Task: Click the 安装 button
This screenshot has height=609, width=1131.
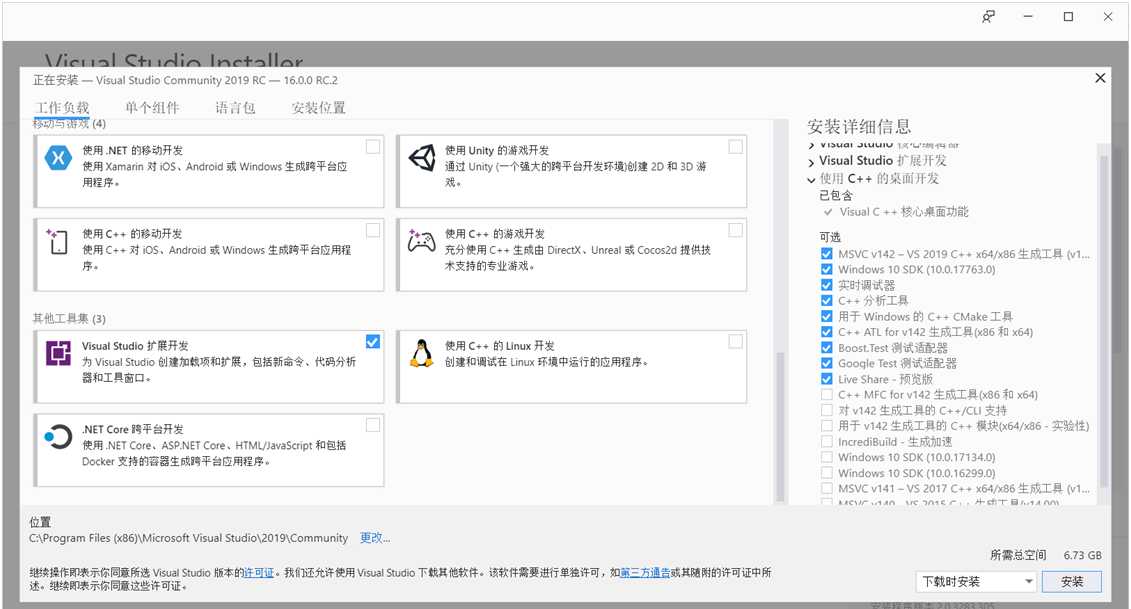Action: point(1072,582)
